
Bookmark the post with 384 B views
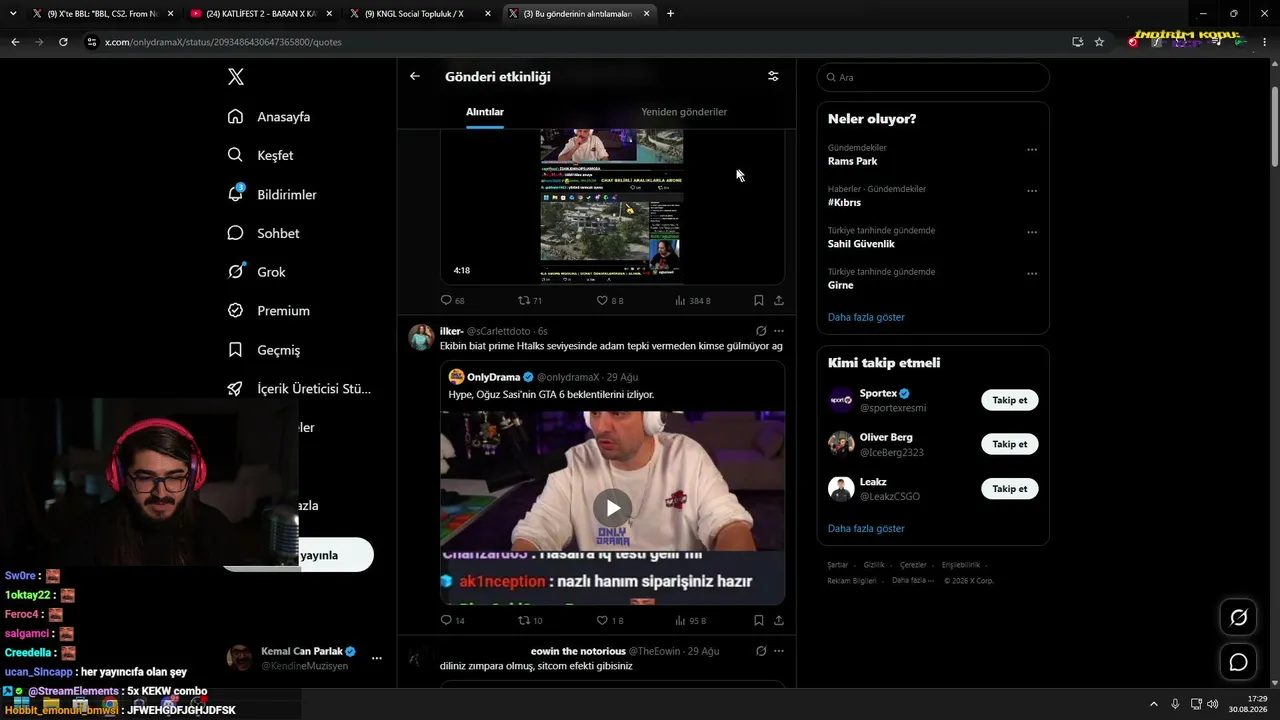pyautogui.click(x=759, y=300)
